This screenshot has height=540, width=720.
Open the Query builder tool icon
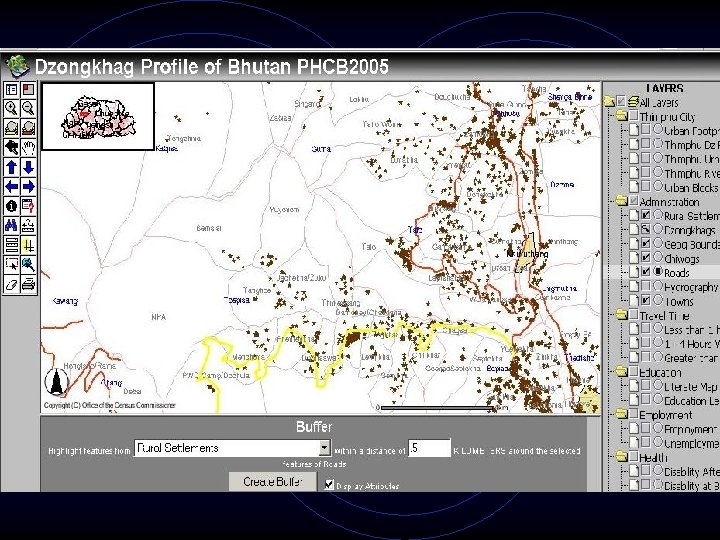[28, 206]
